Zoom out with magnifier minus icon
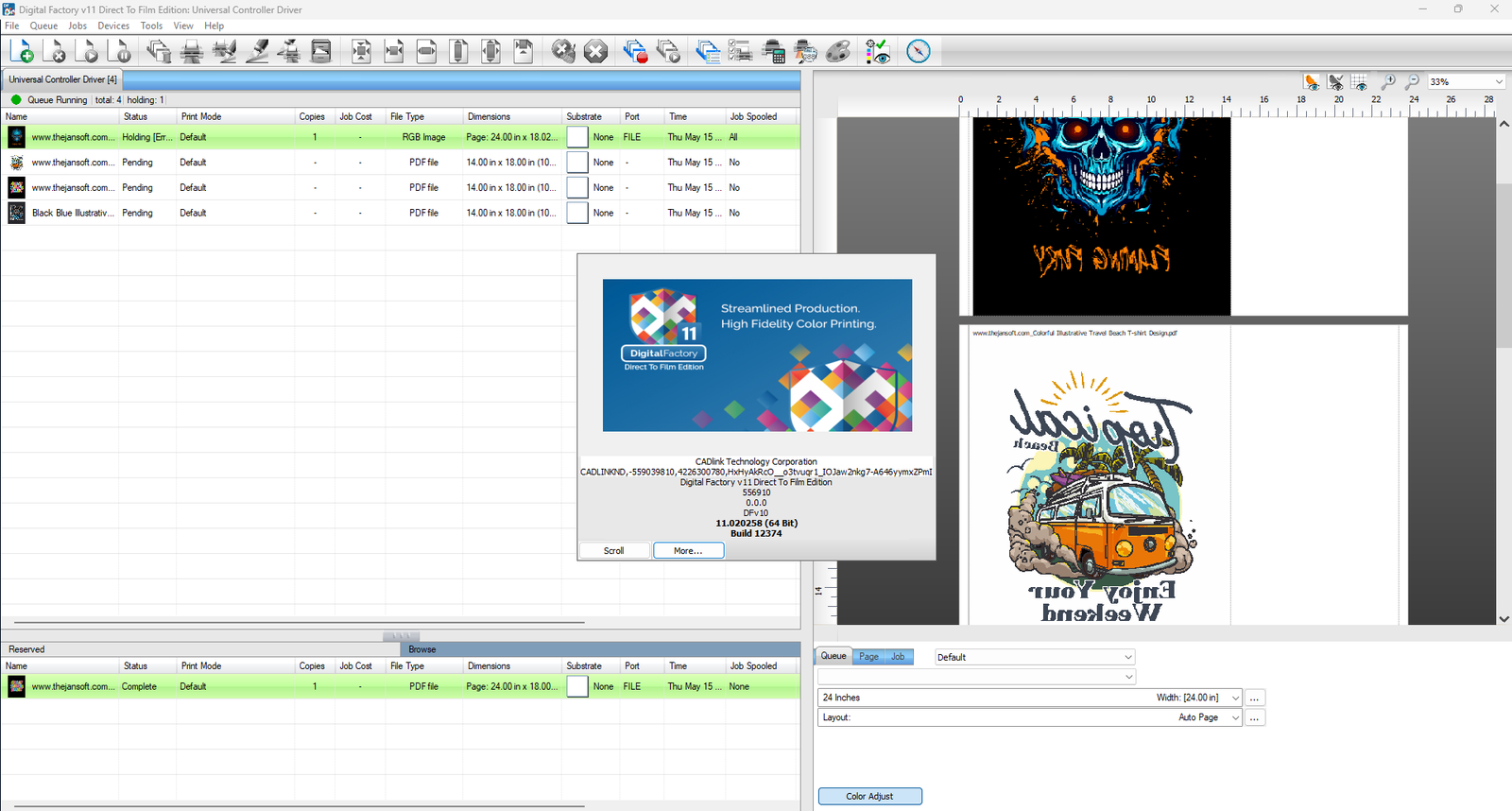The width and height of the screenshot is (1512, 811). click(x=1412, y=82)
